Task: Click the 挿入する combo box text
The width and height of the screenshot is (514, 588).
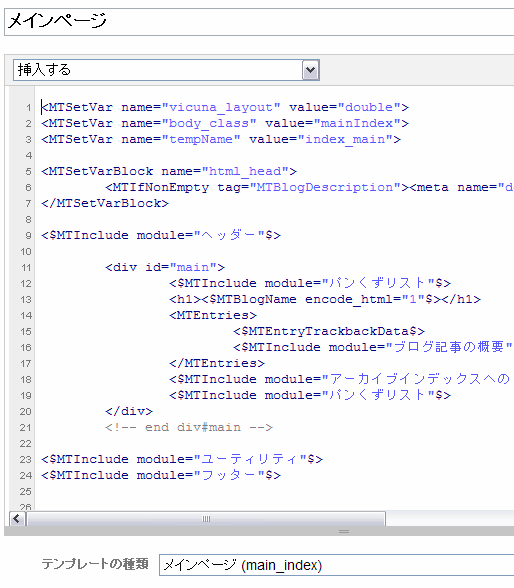Action: [x=44, y=70]
